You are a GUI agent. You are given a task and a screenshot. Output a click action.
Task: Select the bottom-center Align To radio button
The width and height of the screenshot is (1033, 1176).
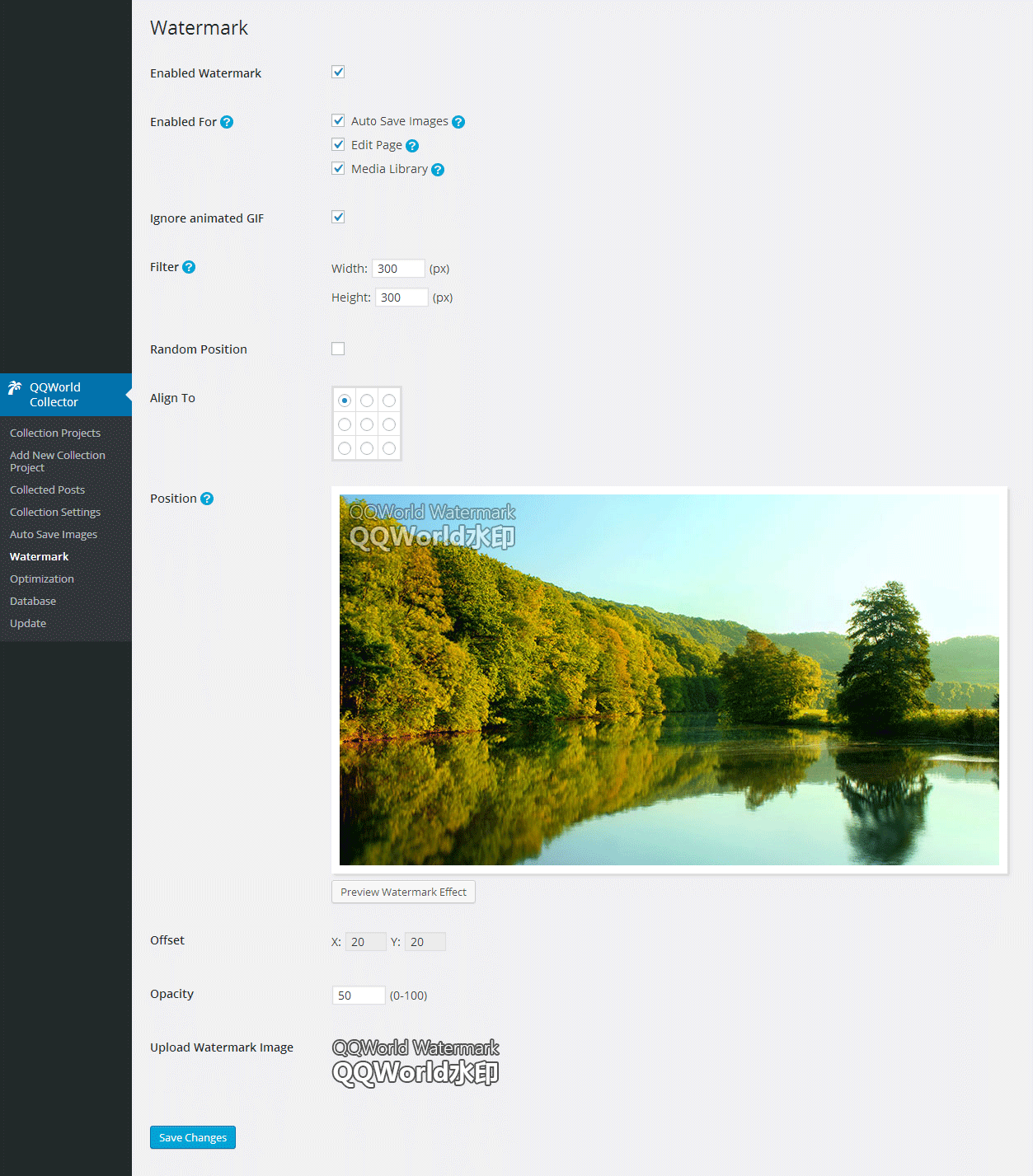pyautogui.click(x=367, y=448)
